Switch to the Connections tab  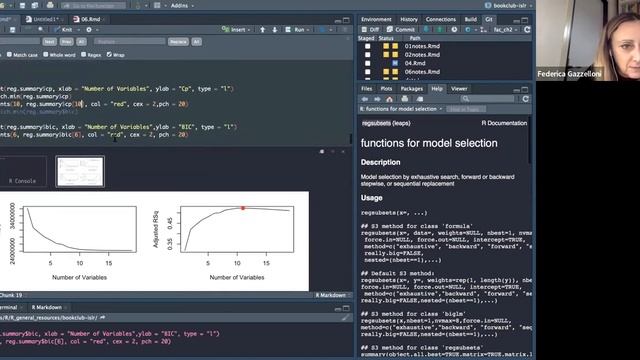pyautogui.click(x=440, y=19)
